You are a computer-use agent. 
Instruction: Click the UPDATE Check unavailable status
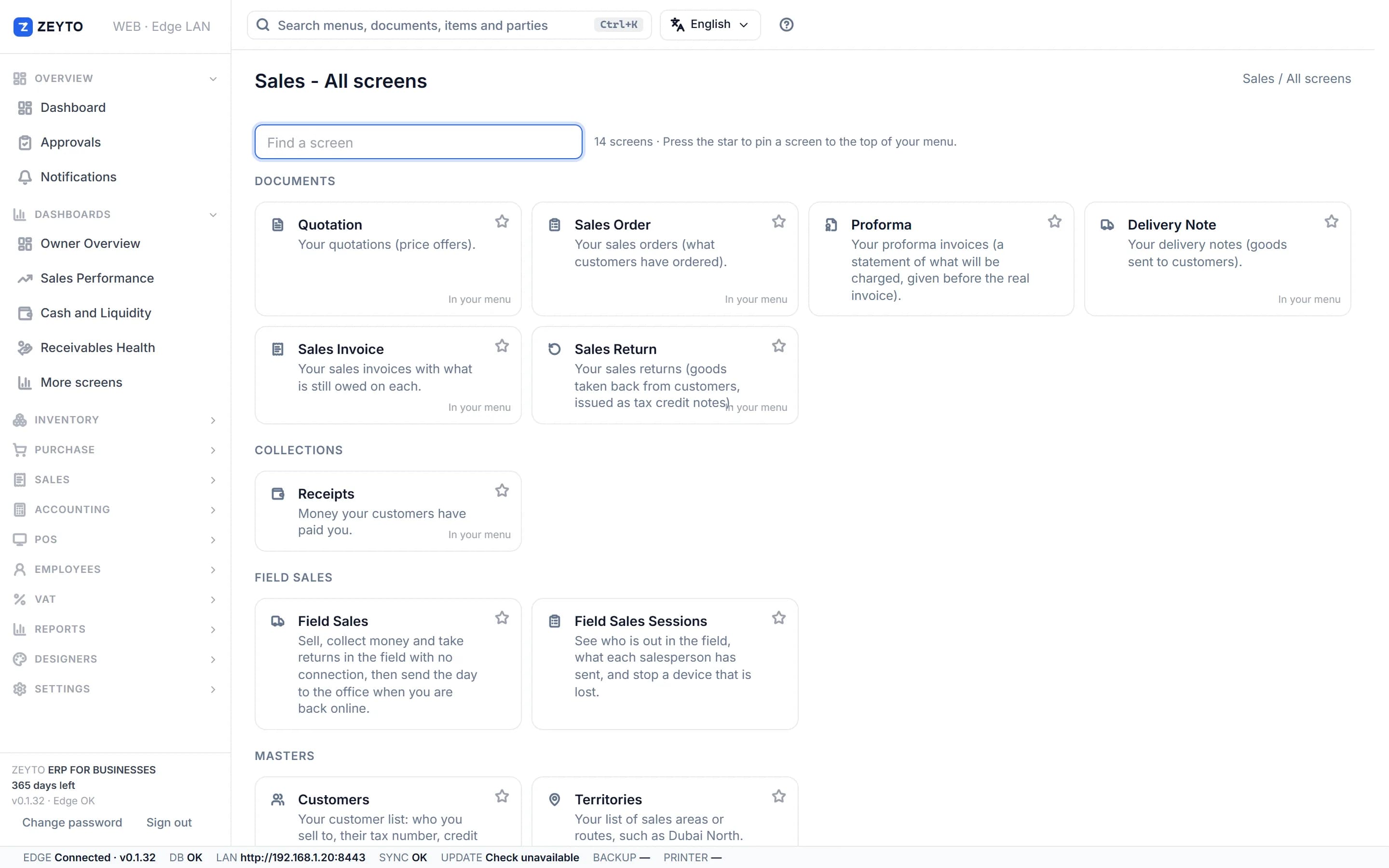pos(510,857)
